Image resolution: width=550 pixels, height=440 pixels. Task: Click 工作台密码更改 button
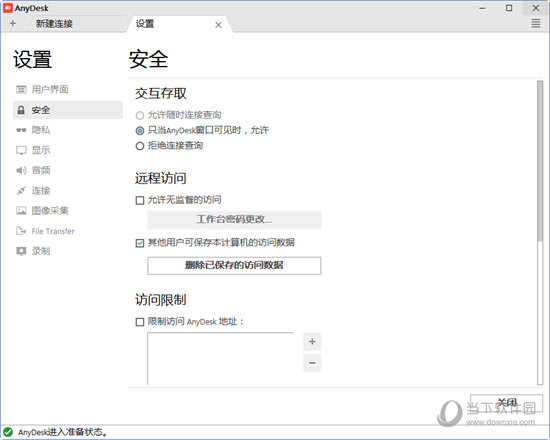(x=234, y=220)
